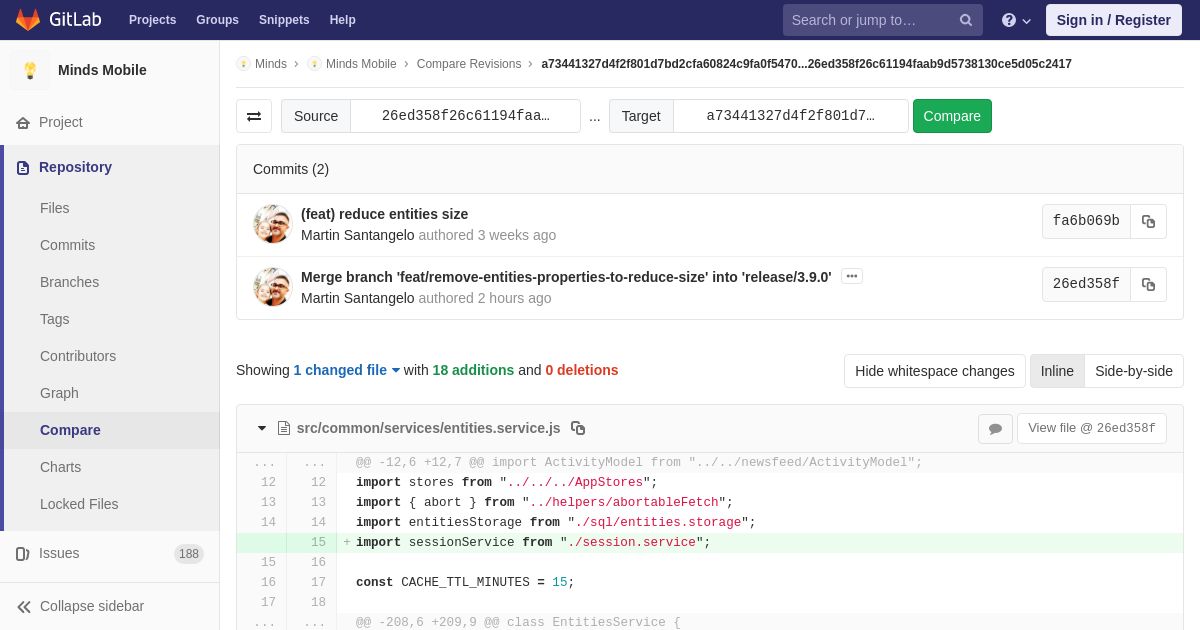Viewport: 1200px width, 630px height.
Task: Collapse the entities.service.js diff
Action: click(262, 428)
